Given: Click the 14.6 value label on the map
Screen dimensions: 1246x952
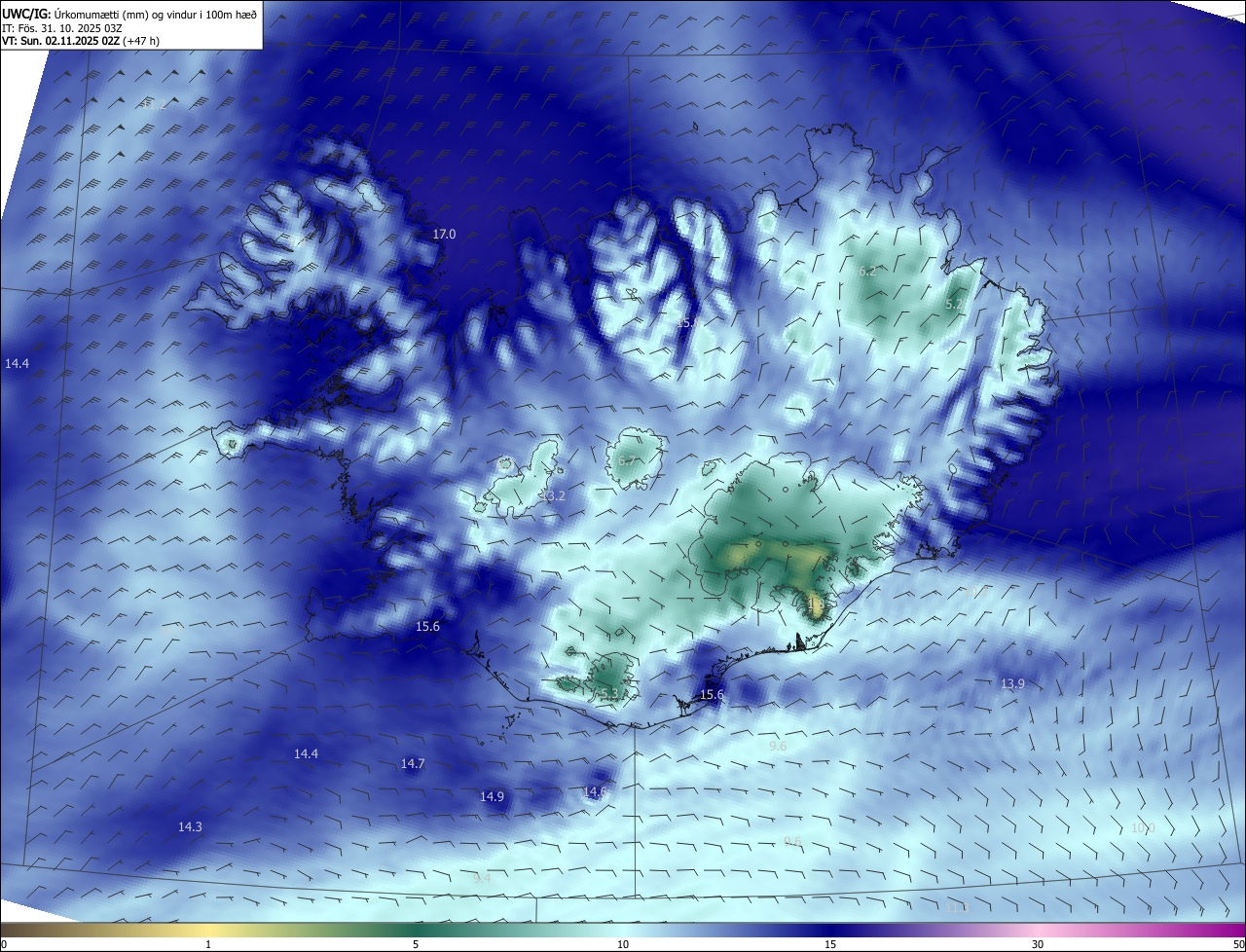Looking at the screenshot, I should [x=595, y=792].
